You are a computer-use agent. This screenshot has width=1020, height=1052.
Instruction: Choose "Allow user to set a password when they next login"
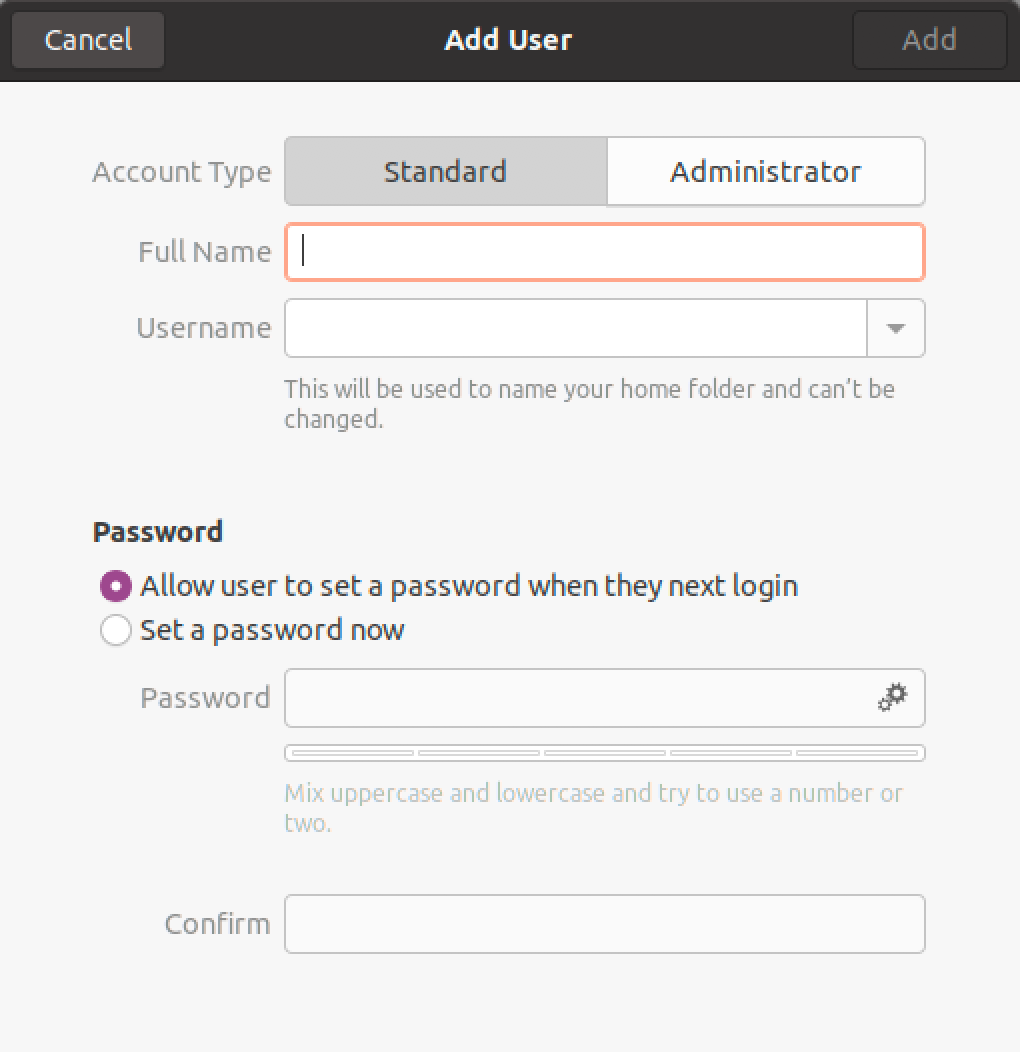[x=116, y=586]
